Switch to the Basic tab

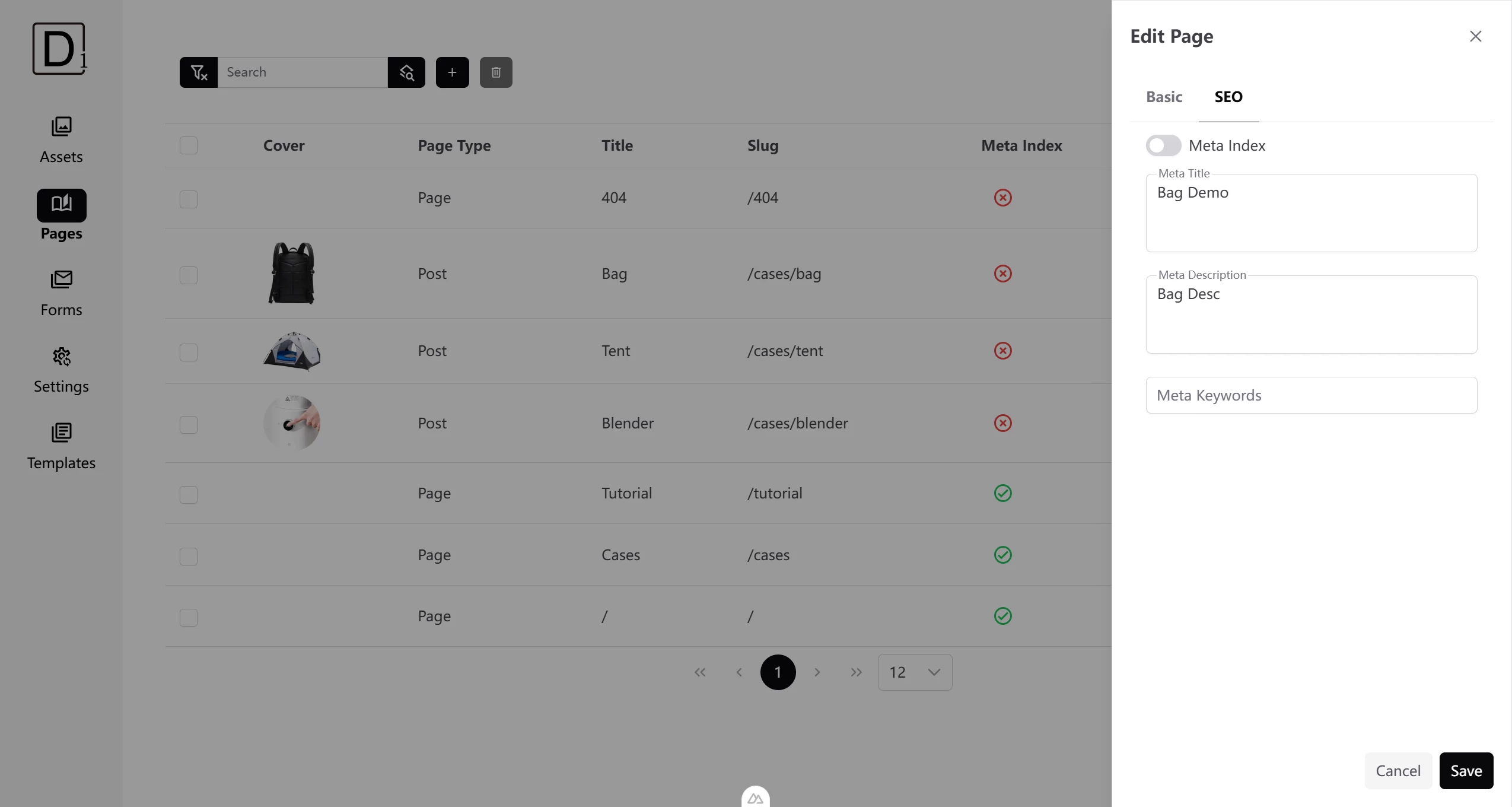click(x=1164, y=97)
